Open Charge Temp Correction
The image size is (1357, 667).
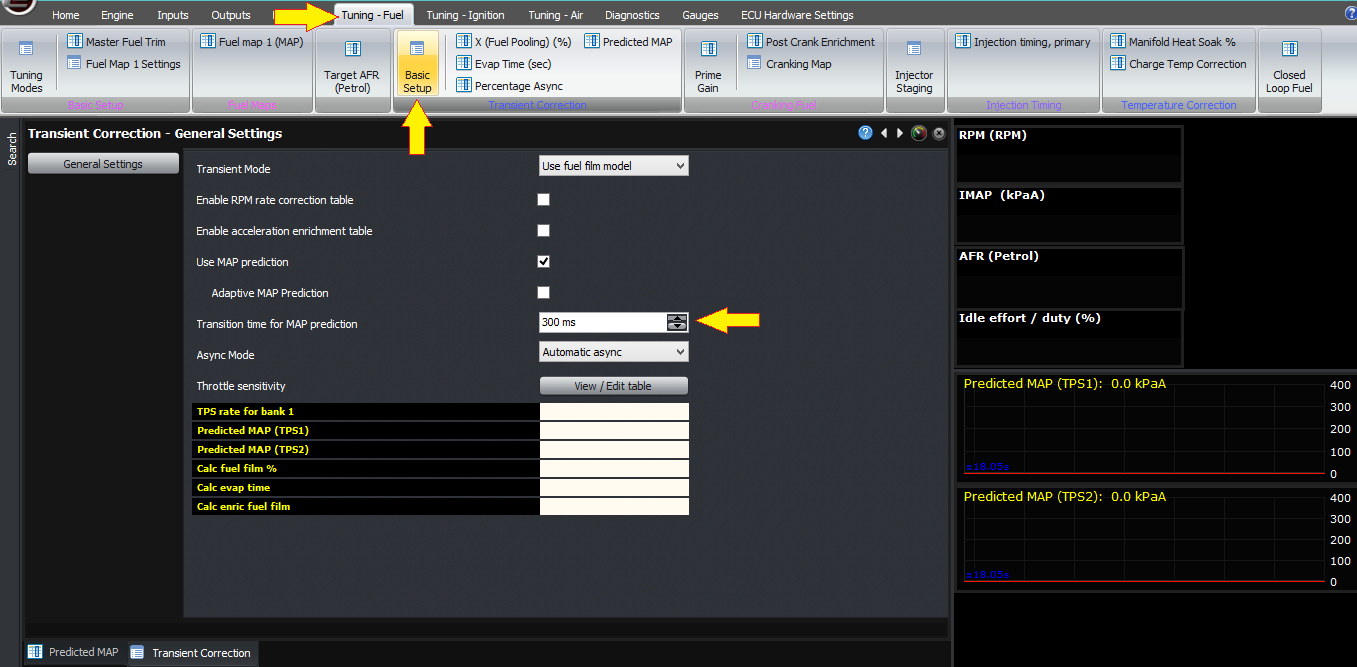(x=1178, y=64)
